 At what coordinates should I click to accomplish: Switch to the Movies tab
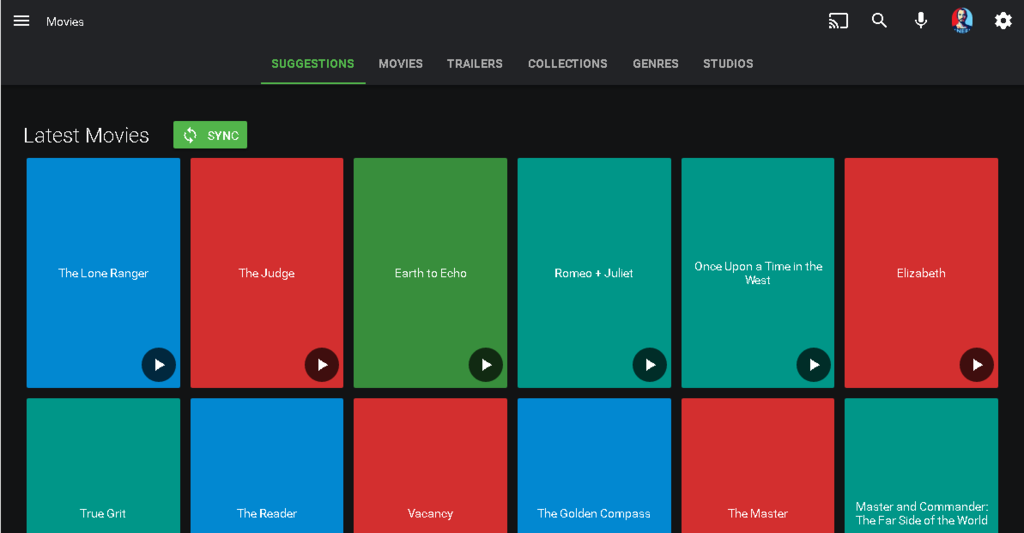(400, 64)
